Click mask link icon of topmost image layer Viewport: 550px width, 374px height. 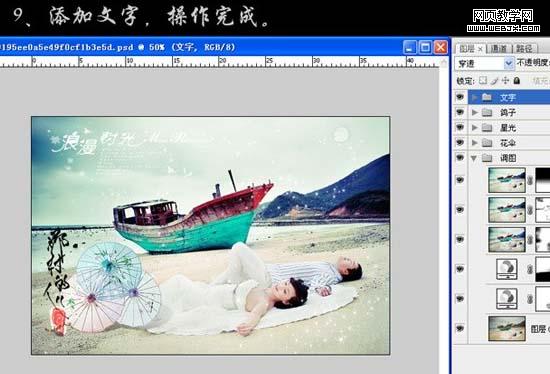point(530,180)
